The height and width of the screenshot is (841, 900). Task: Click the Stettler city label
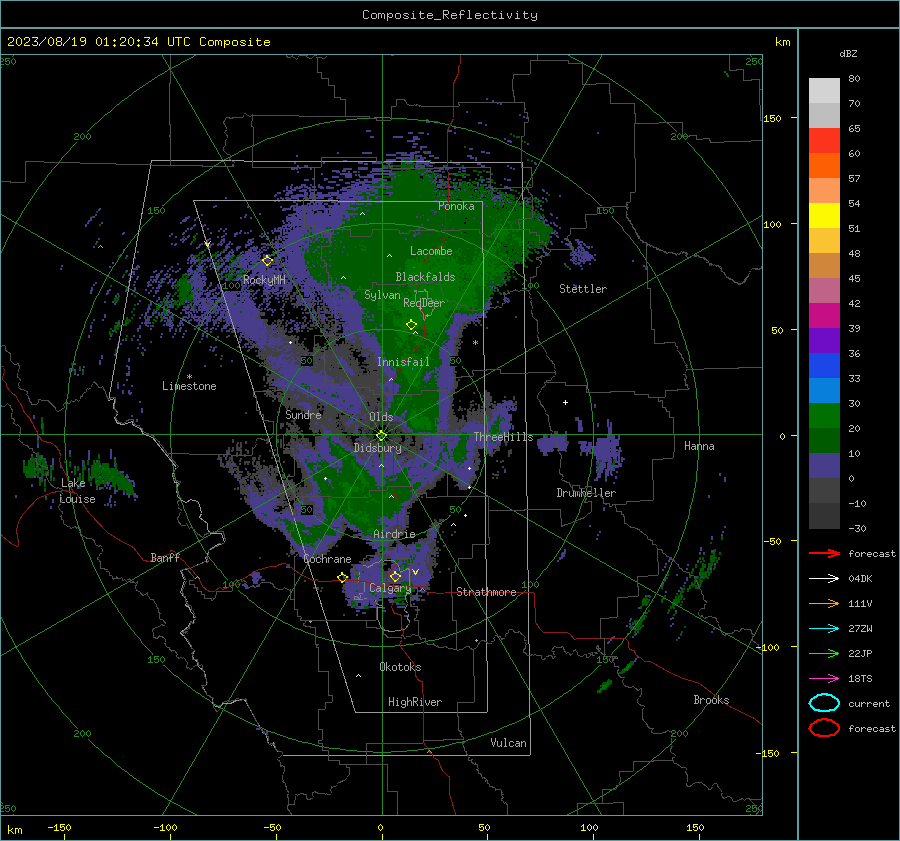click(583, 289)
